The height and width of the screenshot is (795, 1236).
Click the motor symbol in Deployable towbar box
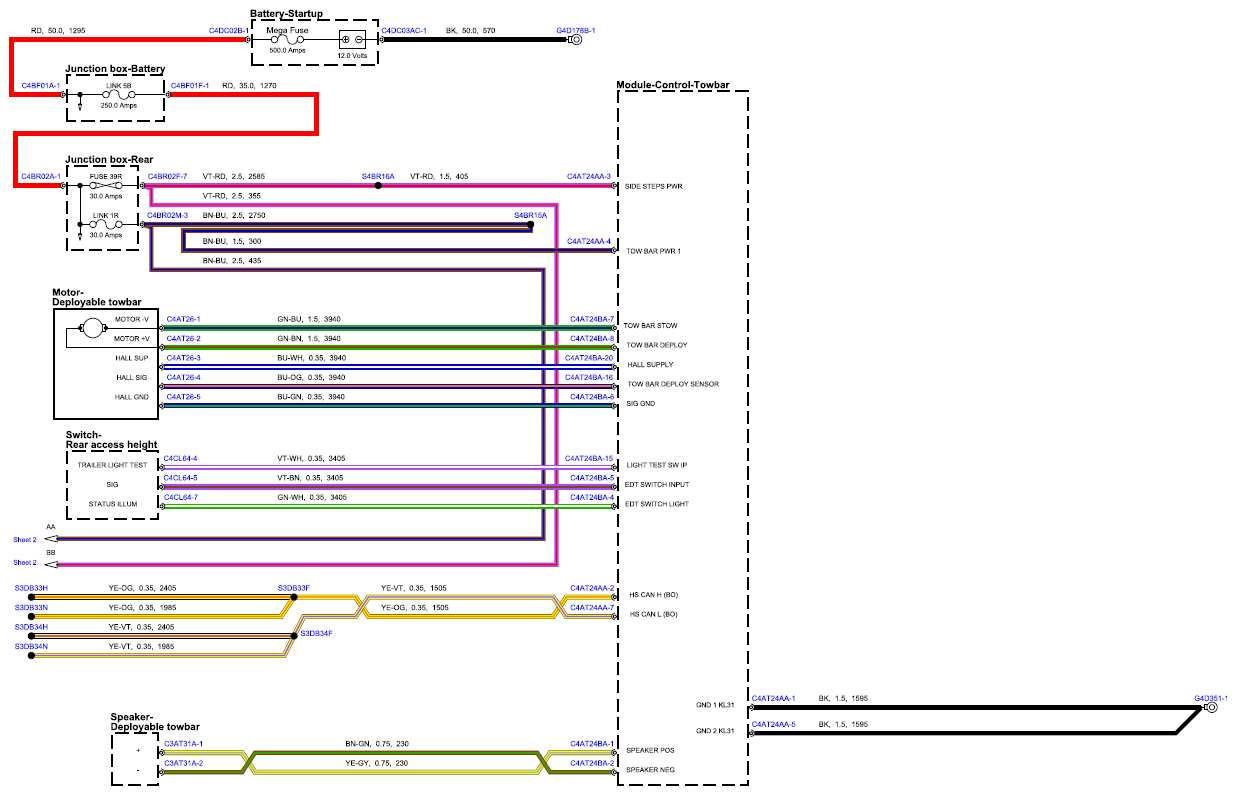coord(91,326)
